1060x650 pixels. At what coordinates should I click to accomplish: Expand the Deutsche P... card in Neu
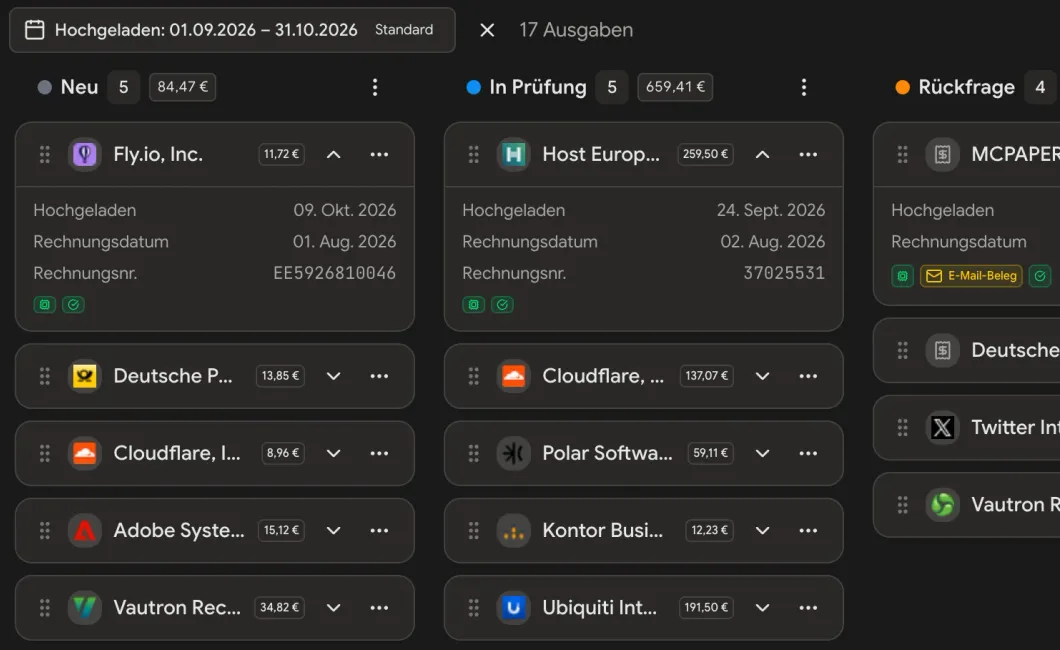tap(333, 376)
